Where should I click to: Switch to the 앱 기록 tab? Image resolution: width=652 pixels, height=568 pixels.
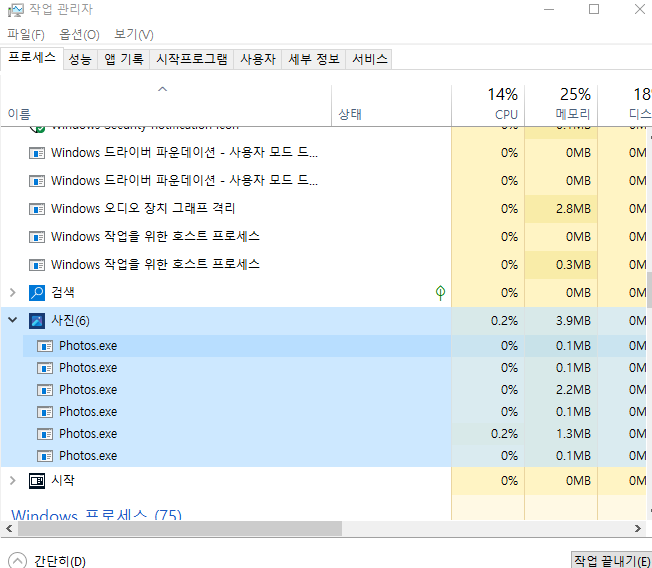pos(123,59)
